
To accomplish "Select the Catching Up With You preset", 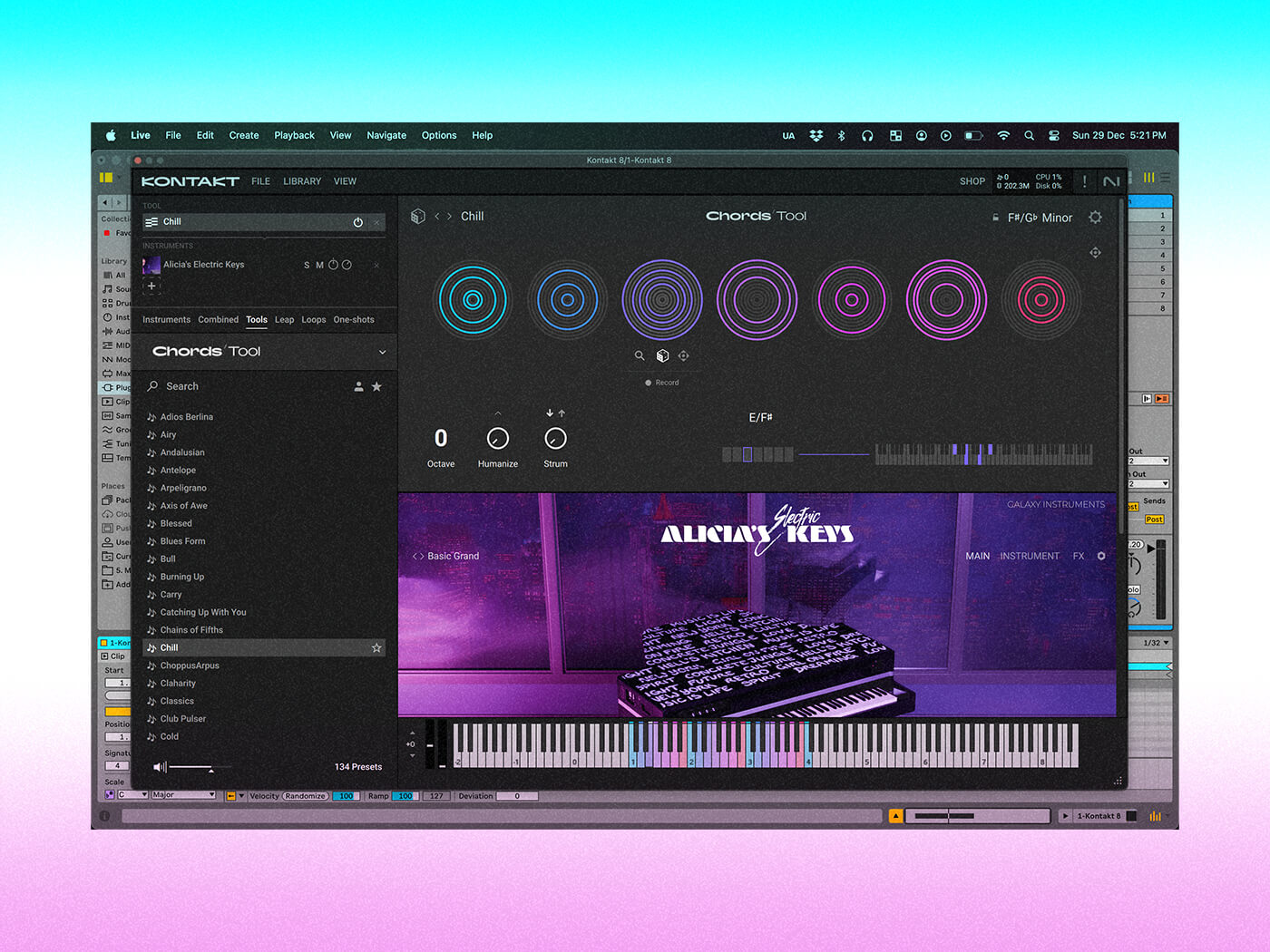I will [x=203, y=612].
